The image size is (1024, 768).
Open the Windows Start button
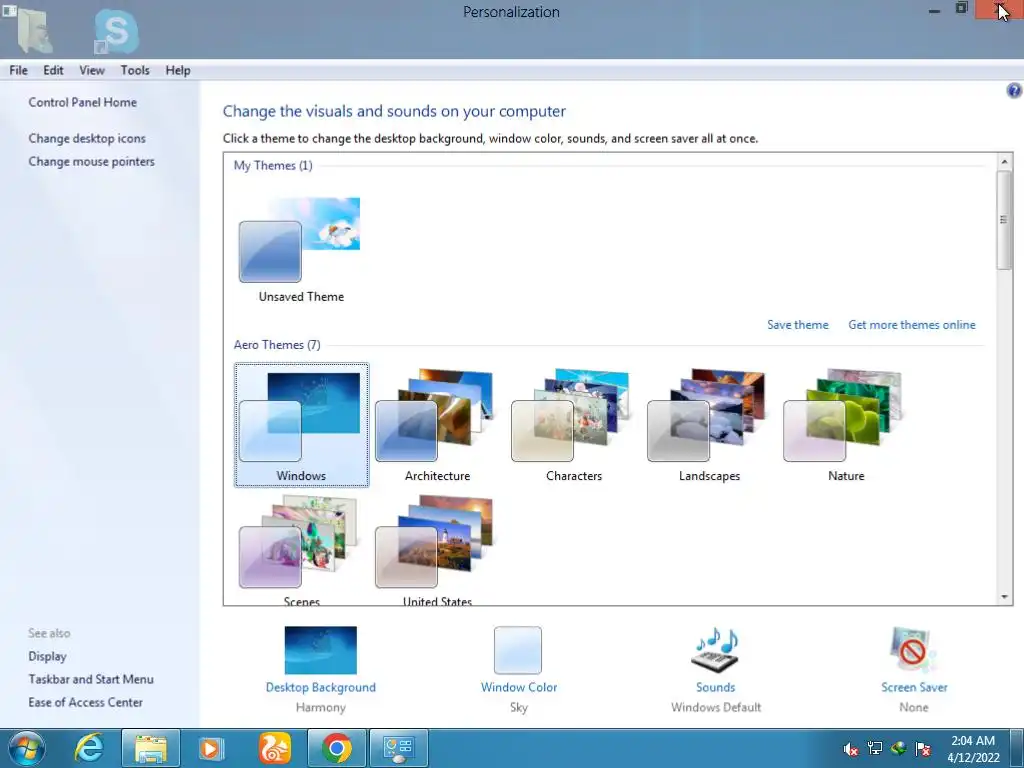point(26,748)
